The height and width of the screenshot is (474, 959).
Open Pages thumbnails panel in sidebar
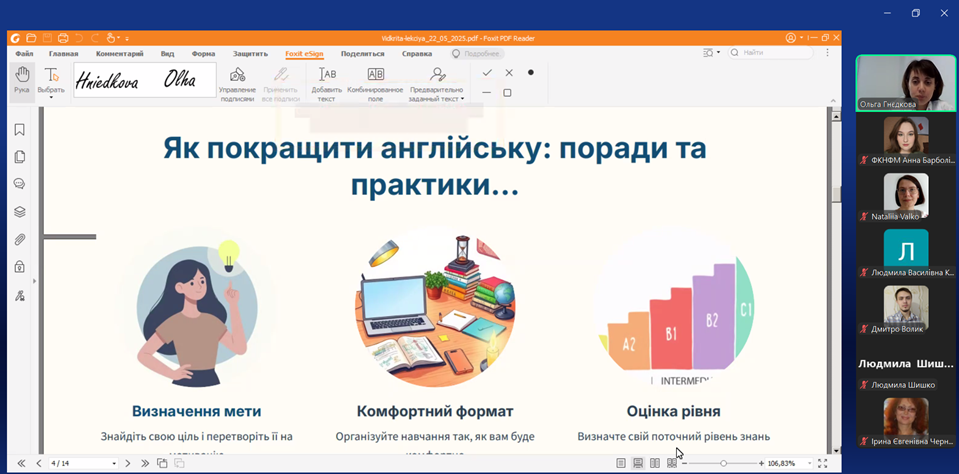click(x=20, y=157)
